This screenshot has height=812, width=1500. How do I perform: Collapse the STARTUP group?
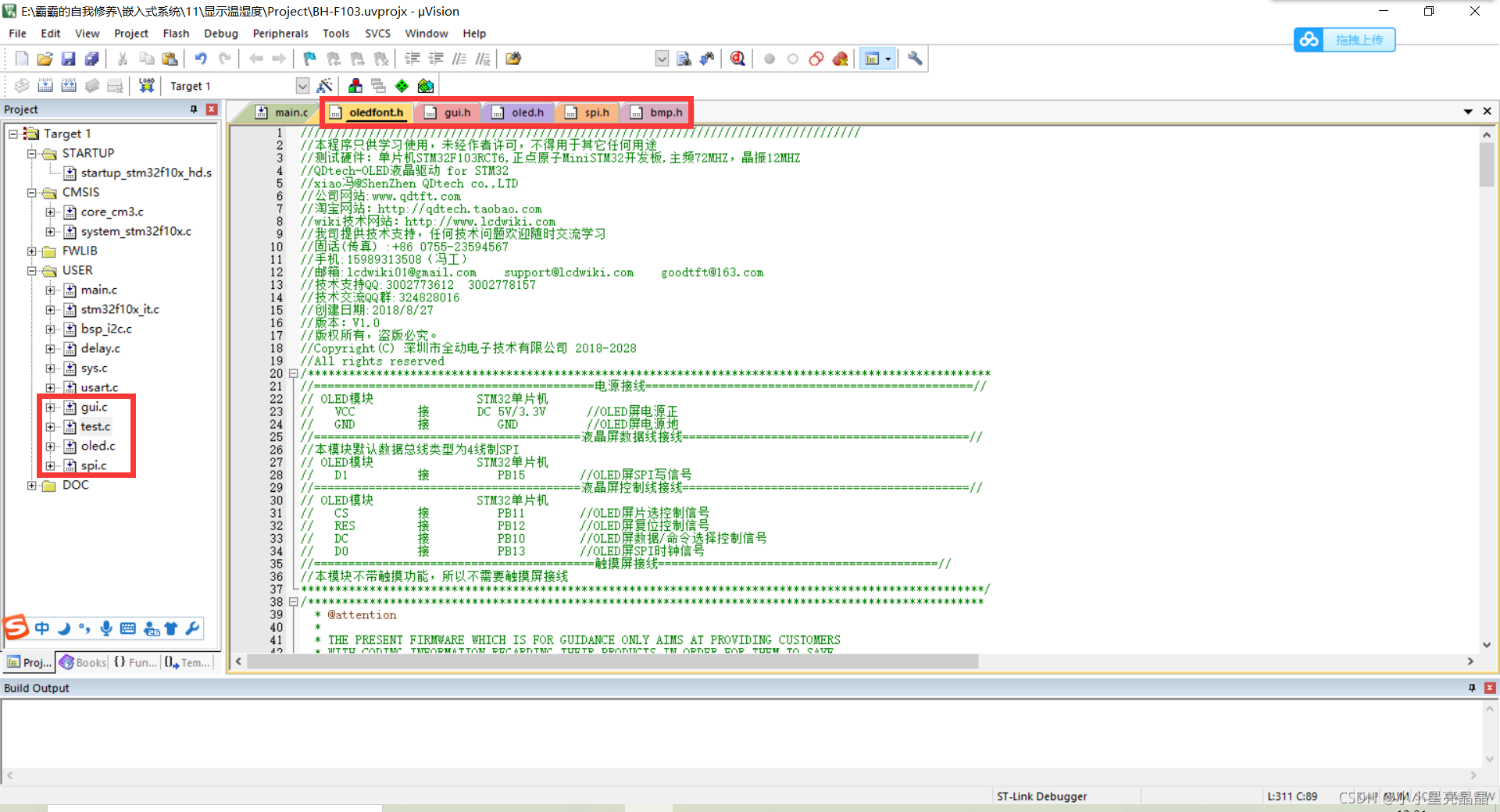pyautogui.click(x=32, y=154)
